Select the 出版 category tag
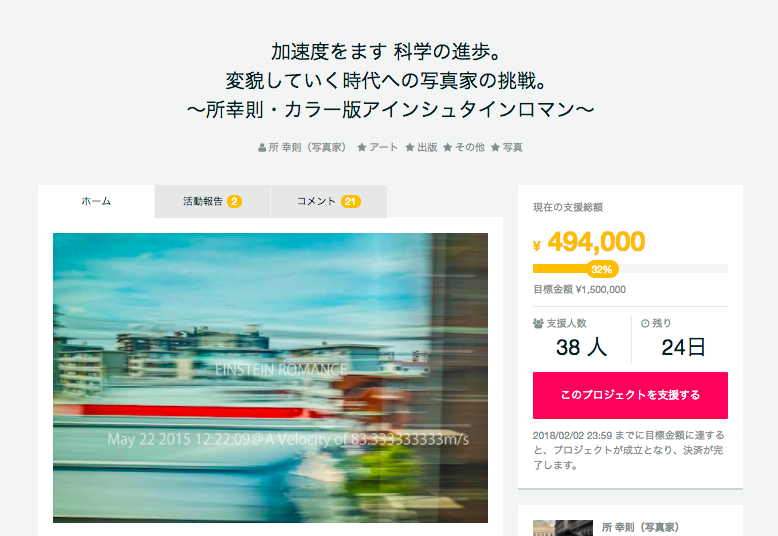The image size is (778, 536). [427, 147]
